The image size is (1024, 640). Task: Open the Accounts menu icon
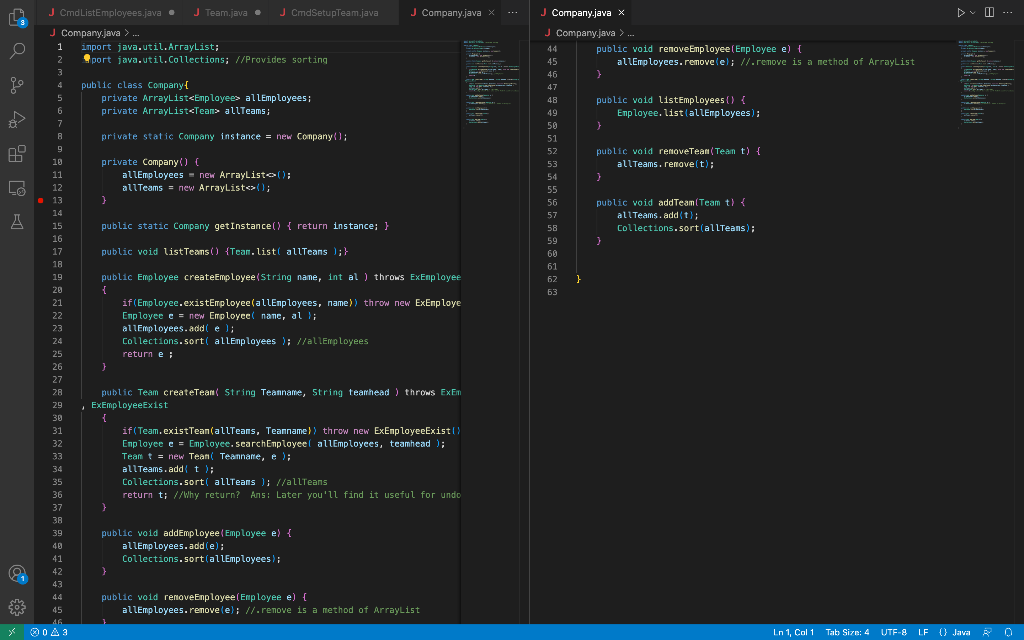coord(15,575)
